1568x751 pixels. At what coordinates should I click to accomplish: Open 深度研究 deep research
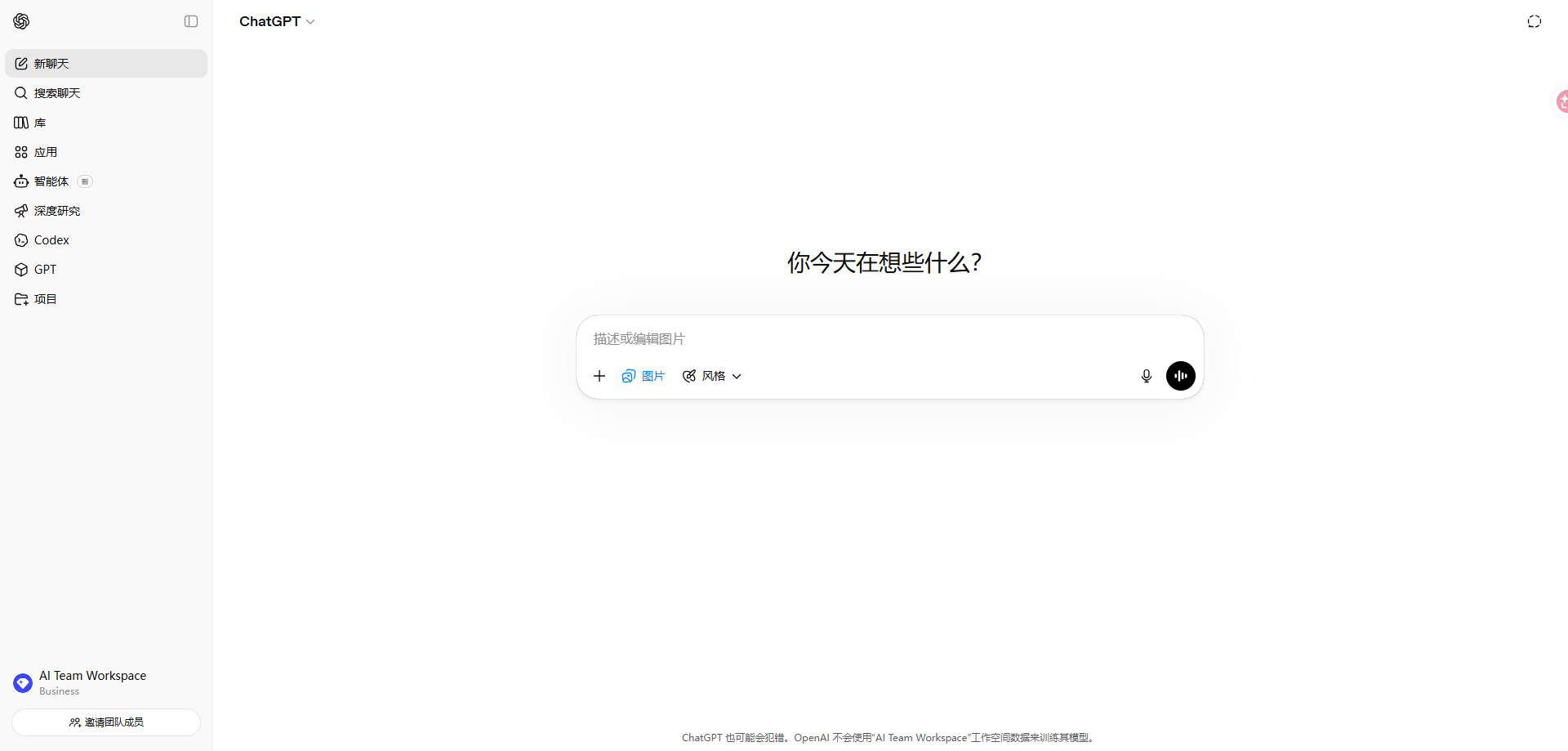point(106,211)
